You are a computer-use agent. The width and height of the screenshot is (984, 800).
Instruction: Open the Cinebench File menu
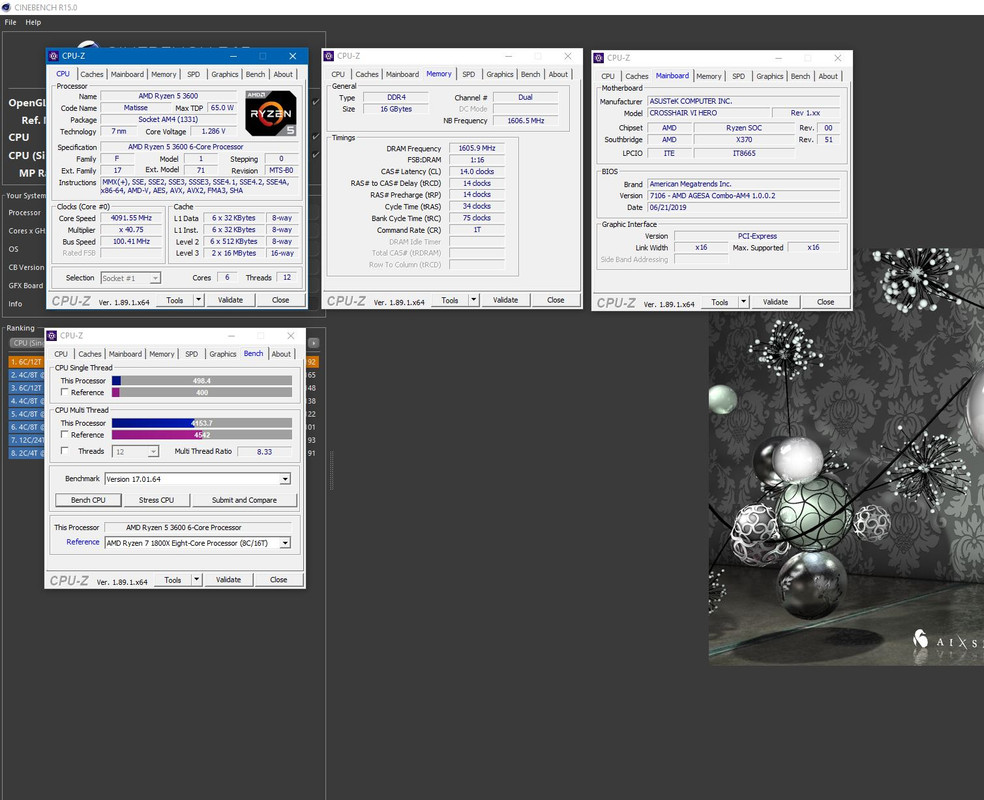[x=11, y=22]
